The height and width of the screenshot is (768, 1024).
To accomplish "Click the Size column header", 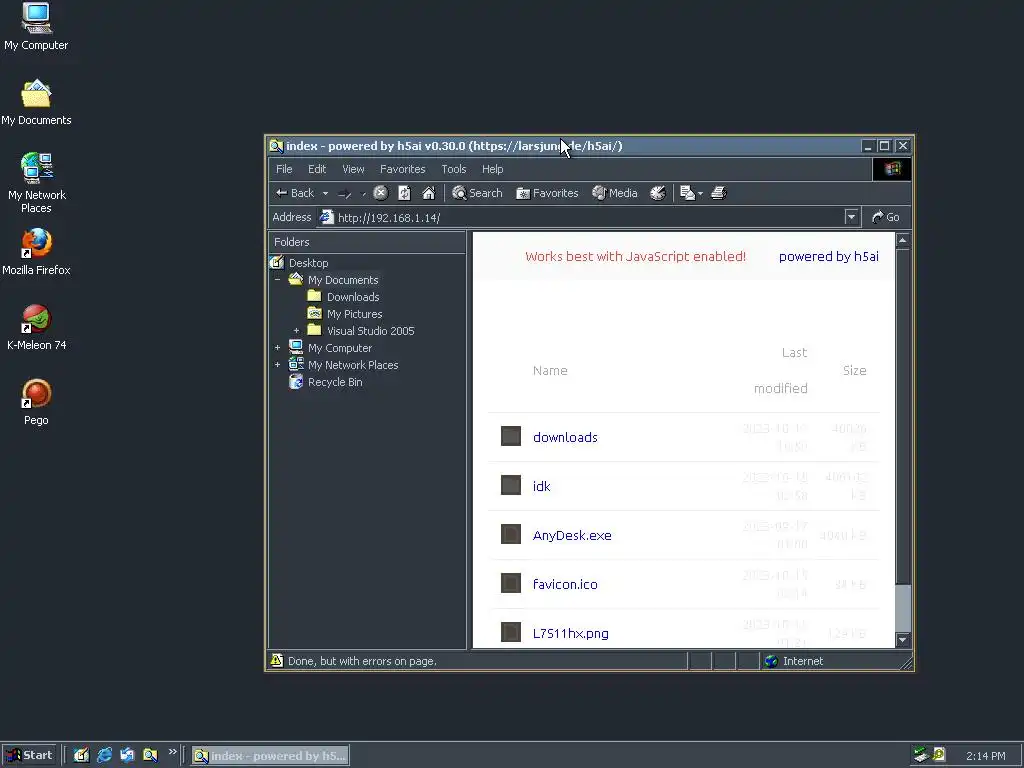I will pos(854,370).
